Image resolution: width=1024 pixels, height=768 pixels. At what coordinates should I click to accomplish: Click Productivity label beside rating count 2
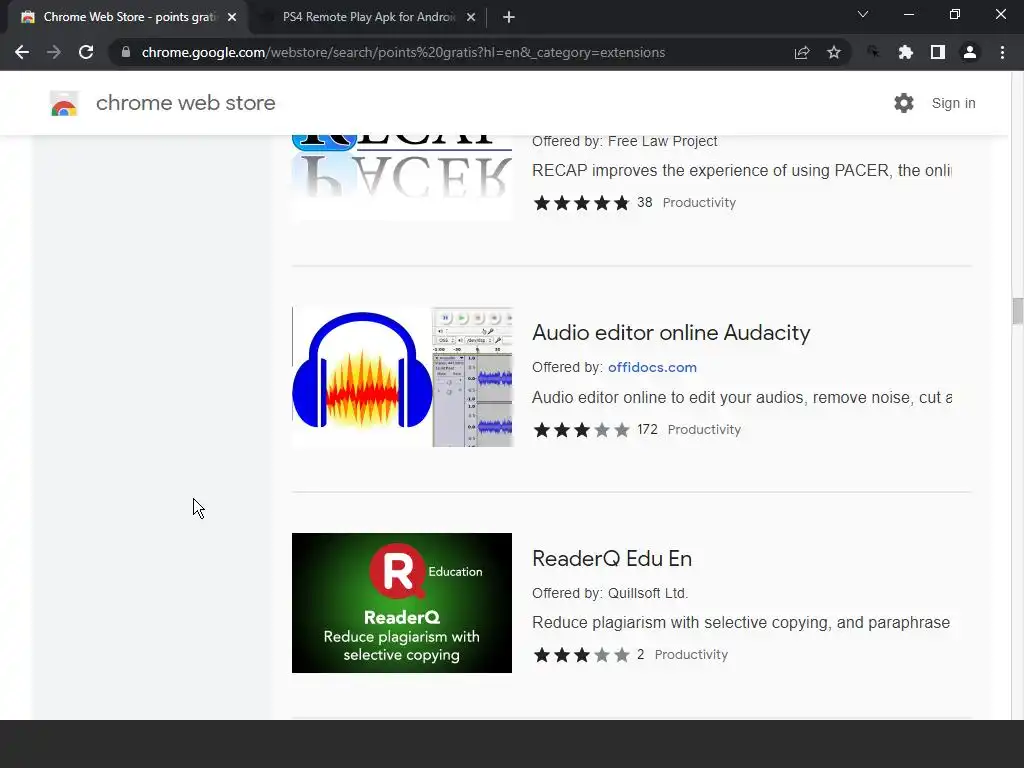691,654
